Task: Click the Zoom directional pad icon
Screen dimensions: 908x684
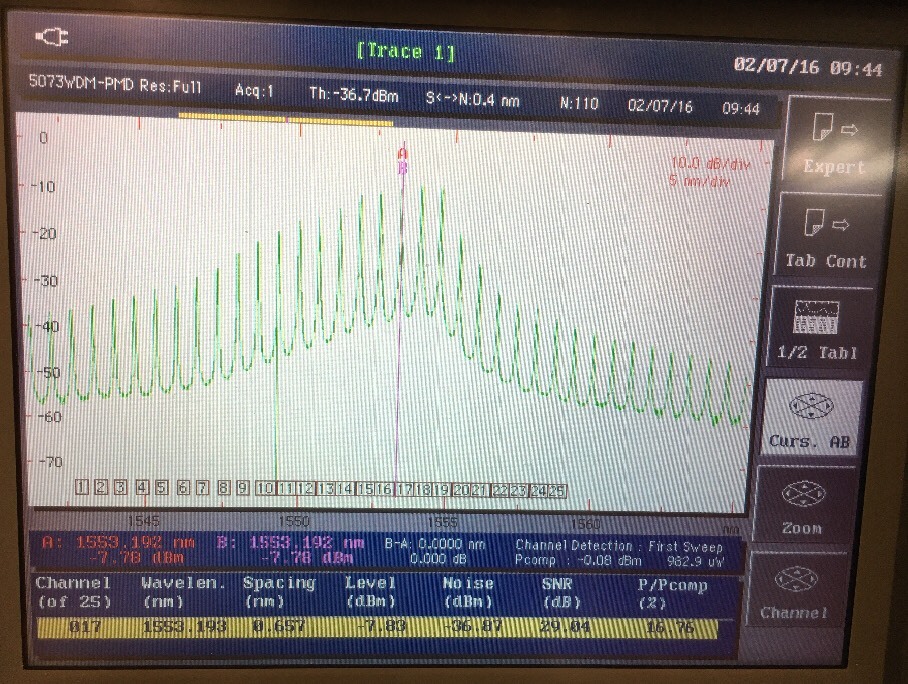Action: click(803, 494)
